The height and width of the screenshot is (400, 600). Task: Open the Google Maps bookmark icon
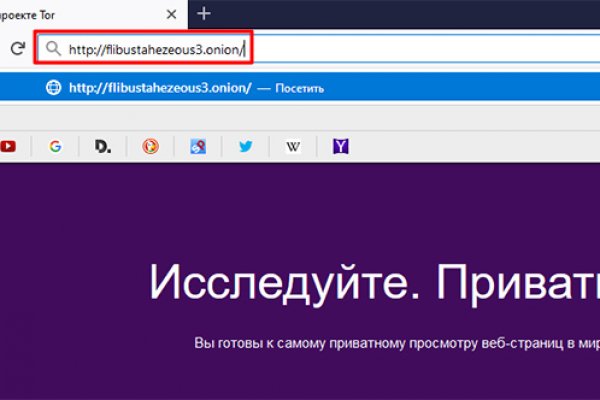[198, 147]
